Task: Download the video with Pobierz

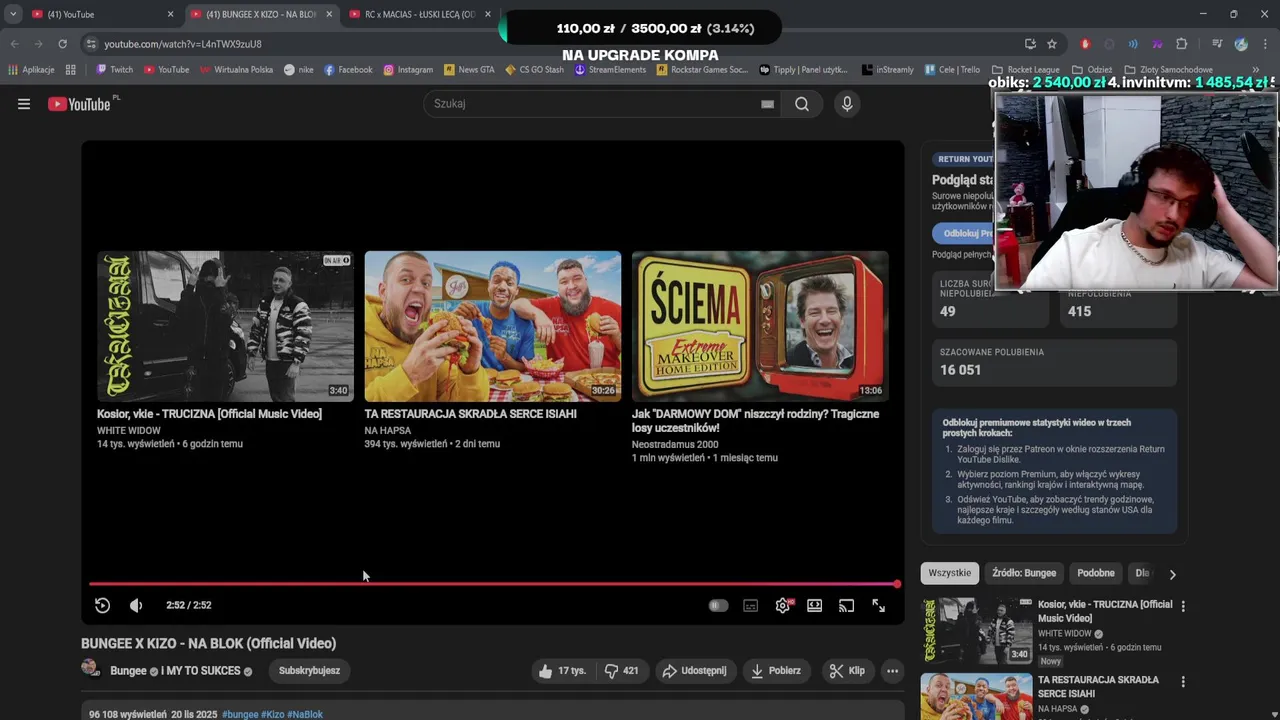Action: pos(777,671)
